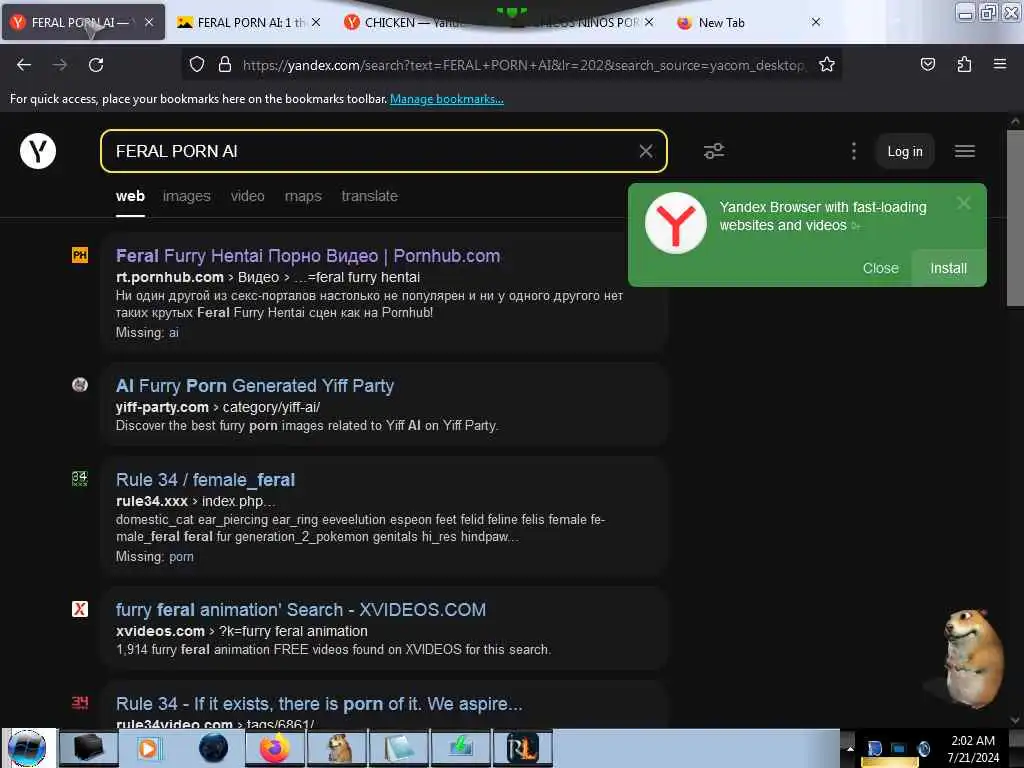Close the first FERAL PORN AI tab

(x=149, y=22)
